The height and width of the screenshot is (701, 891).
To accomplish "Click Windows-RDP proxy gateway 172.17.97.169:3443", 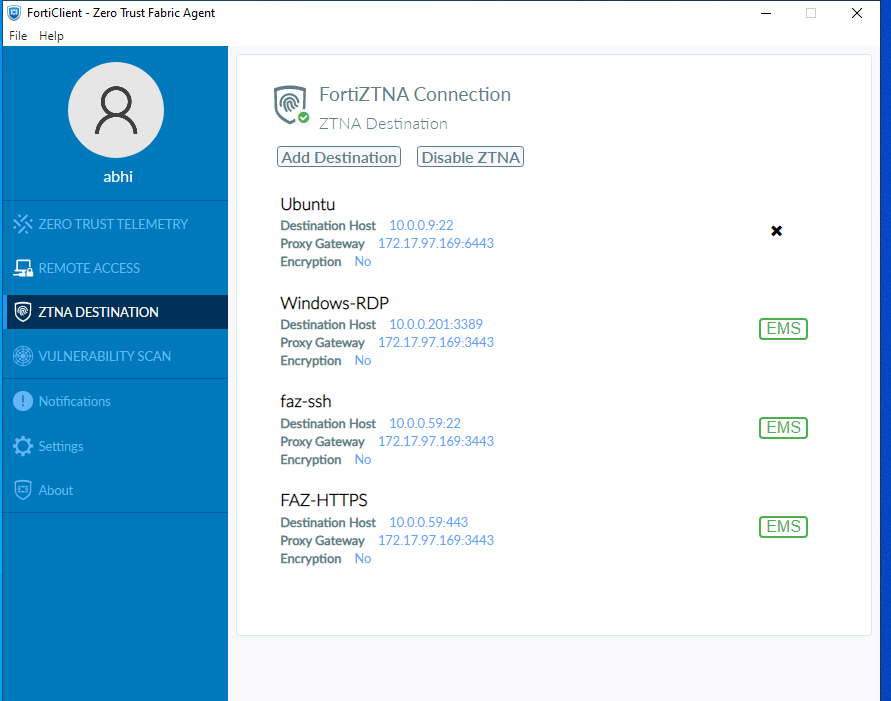I will click(x=436, y=343).
